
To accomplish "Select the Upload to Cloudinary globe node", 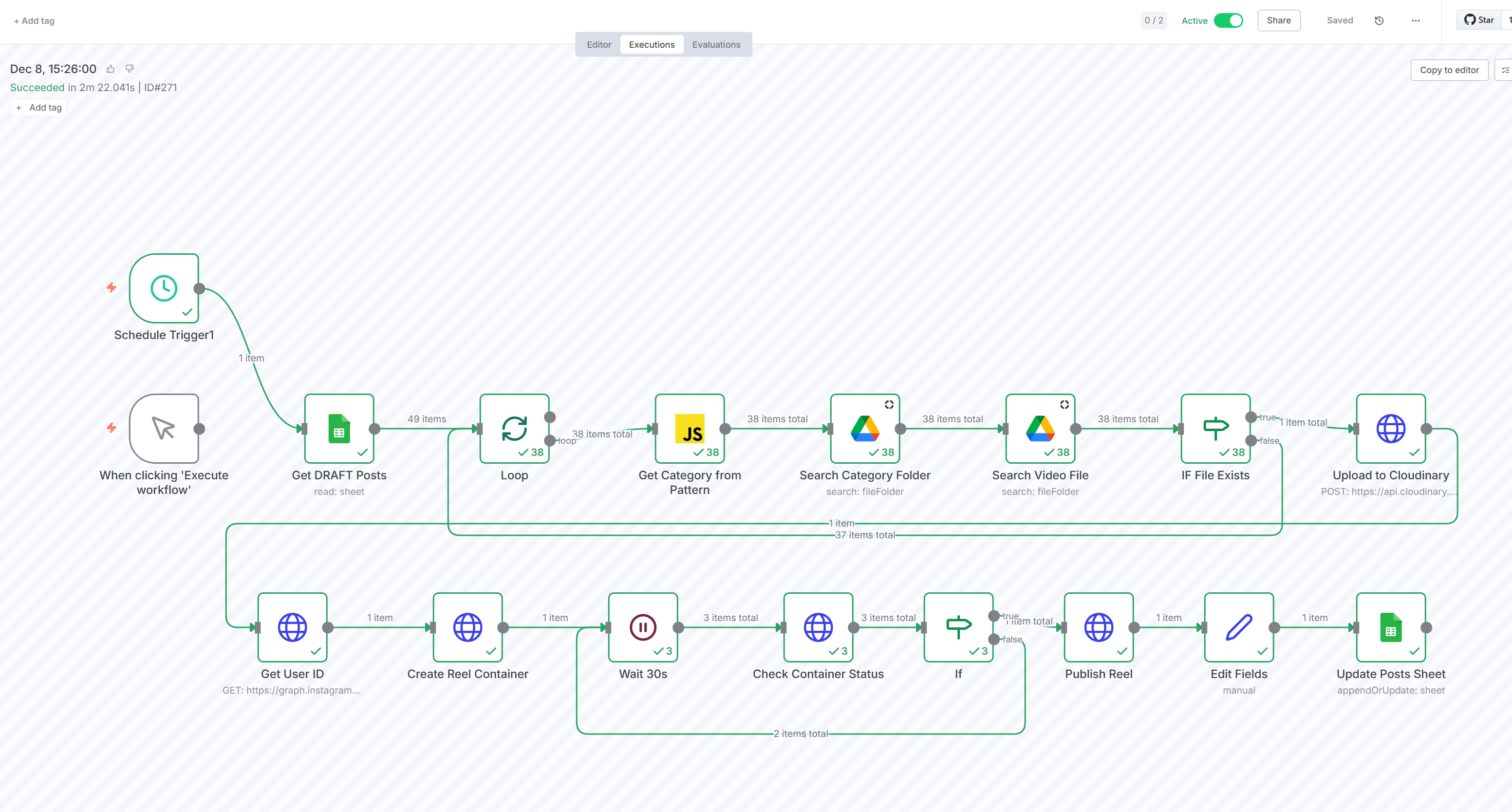I will [1390, 429].
